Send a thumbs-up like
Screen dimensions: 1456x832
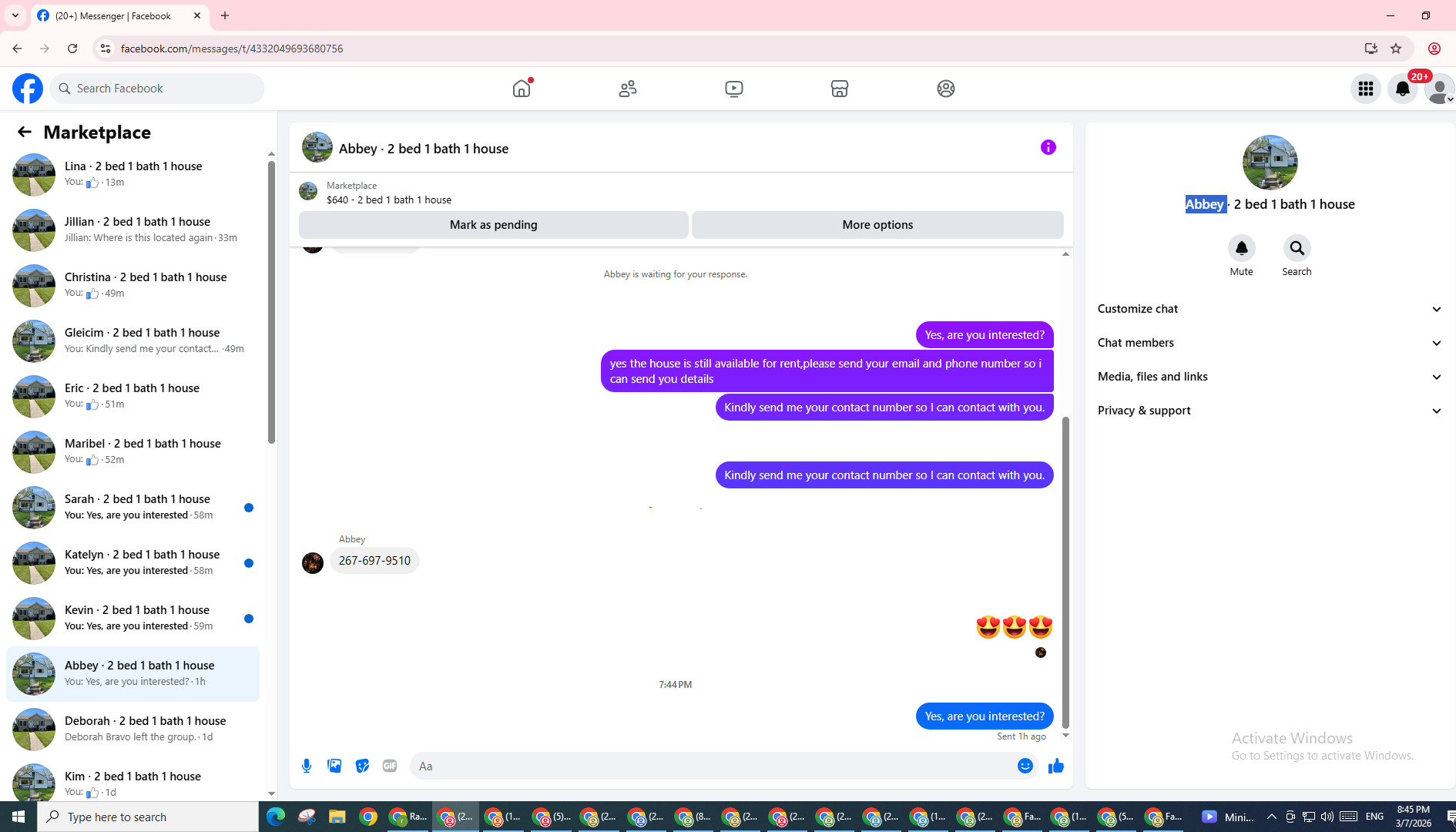(x=1056, y=766)
